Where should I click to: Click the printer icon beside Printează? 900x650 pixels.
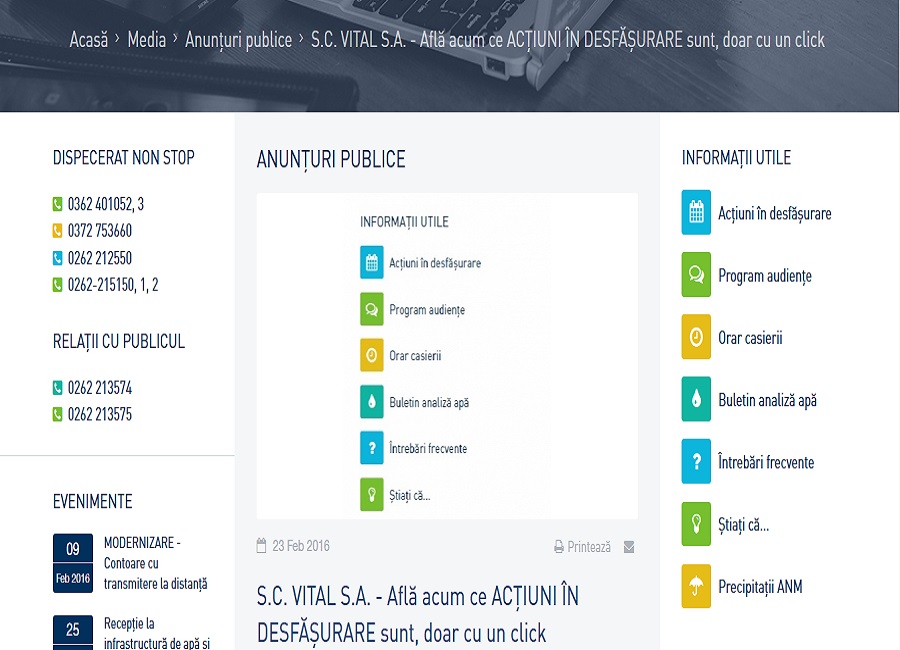pos(558,547)
